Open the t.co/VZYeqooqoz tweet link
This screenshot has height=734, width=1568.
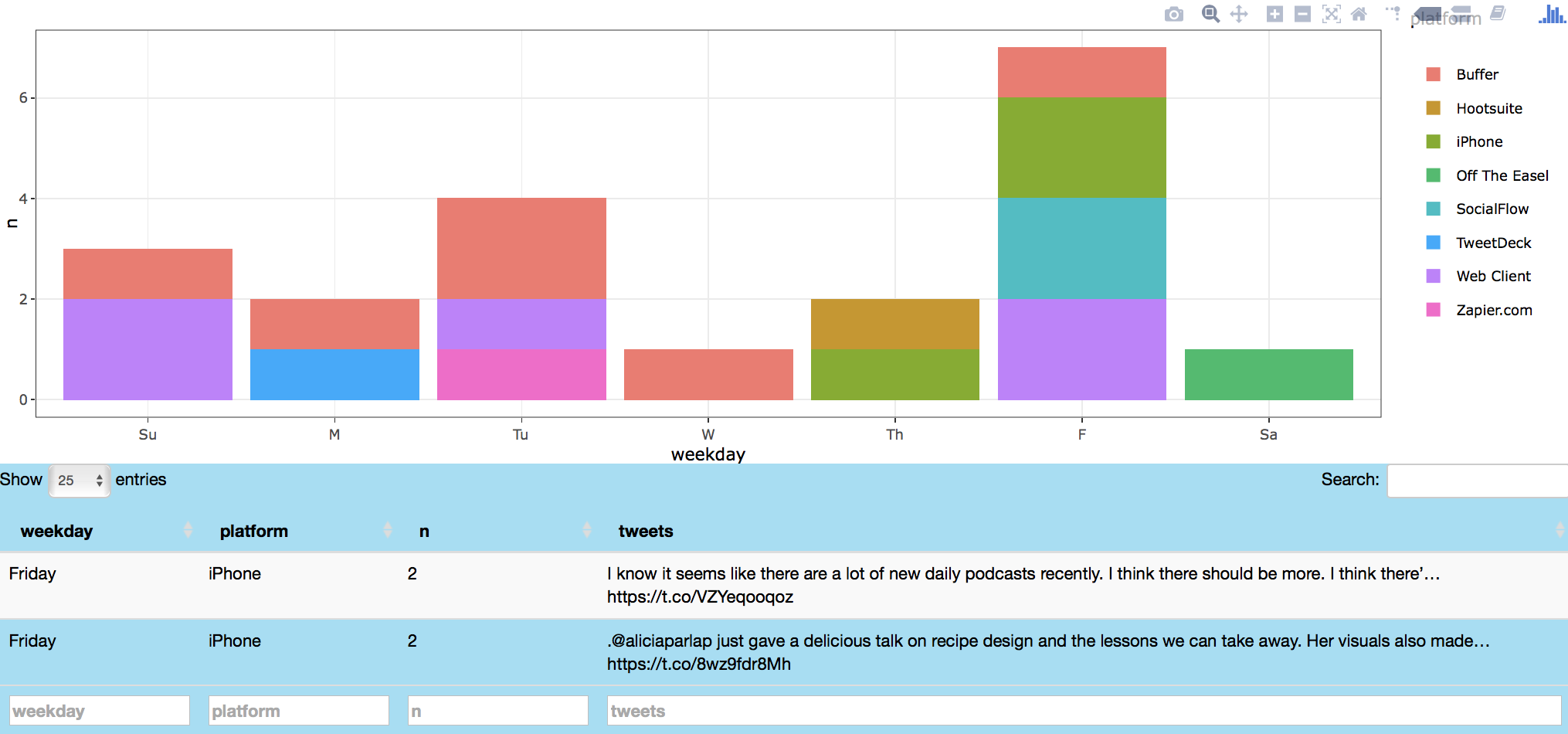(x=700, y=596)
